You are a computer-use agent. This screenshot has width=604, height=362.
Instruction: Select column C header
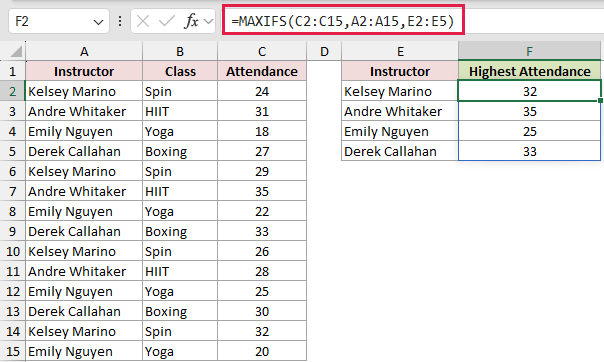262,51
